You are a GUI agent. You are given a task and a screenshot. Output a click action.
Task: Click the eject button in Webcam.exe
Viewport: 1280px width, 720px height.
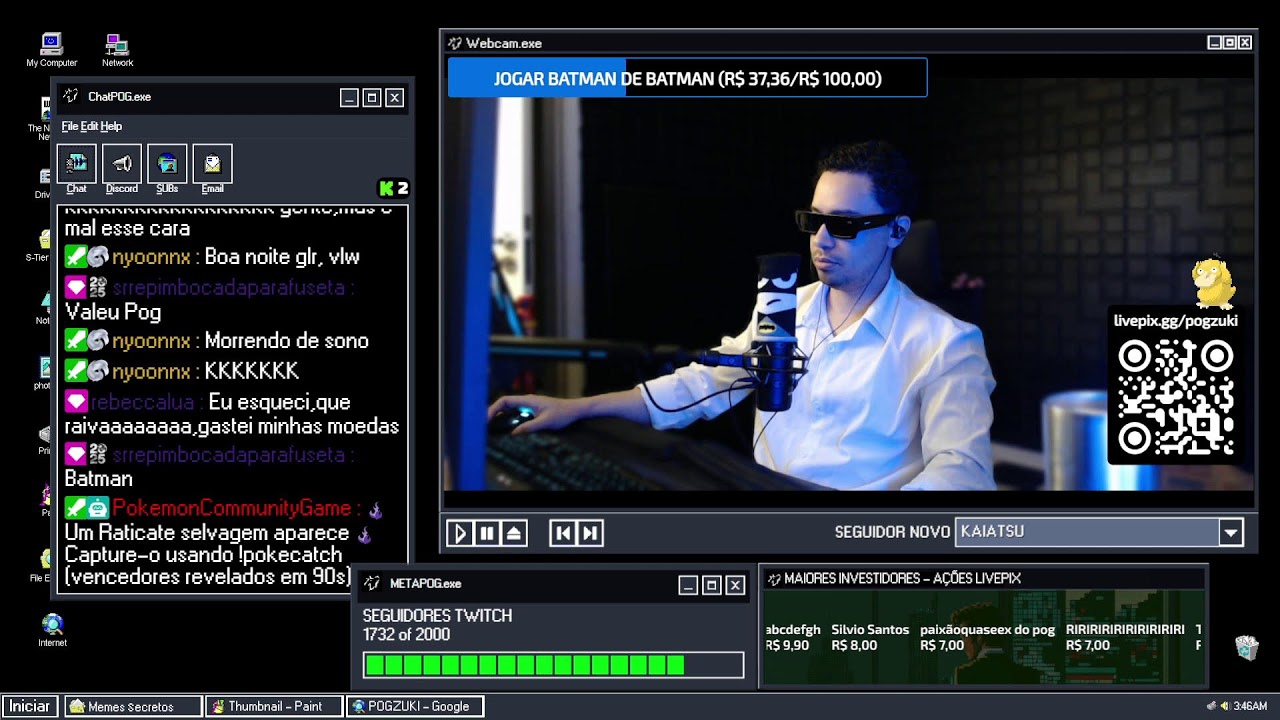pyautogui.click(x=514, y=533)
